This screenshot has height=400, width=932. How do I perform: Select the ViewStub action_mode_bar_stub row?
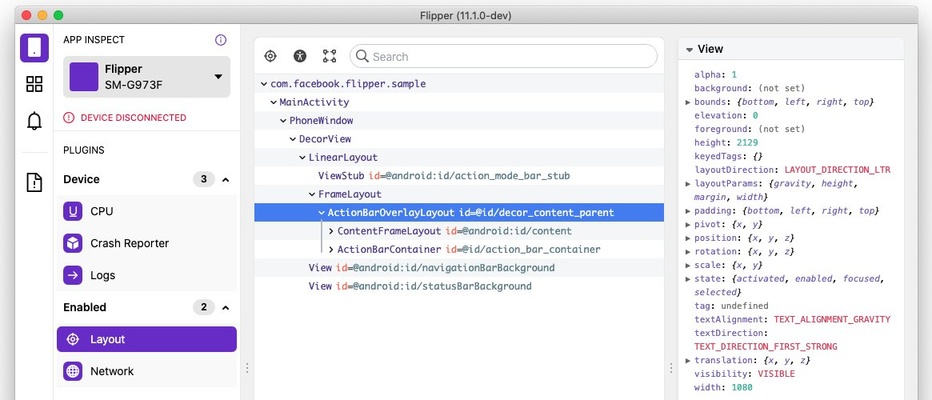click(x=459, y=176)
